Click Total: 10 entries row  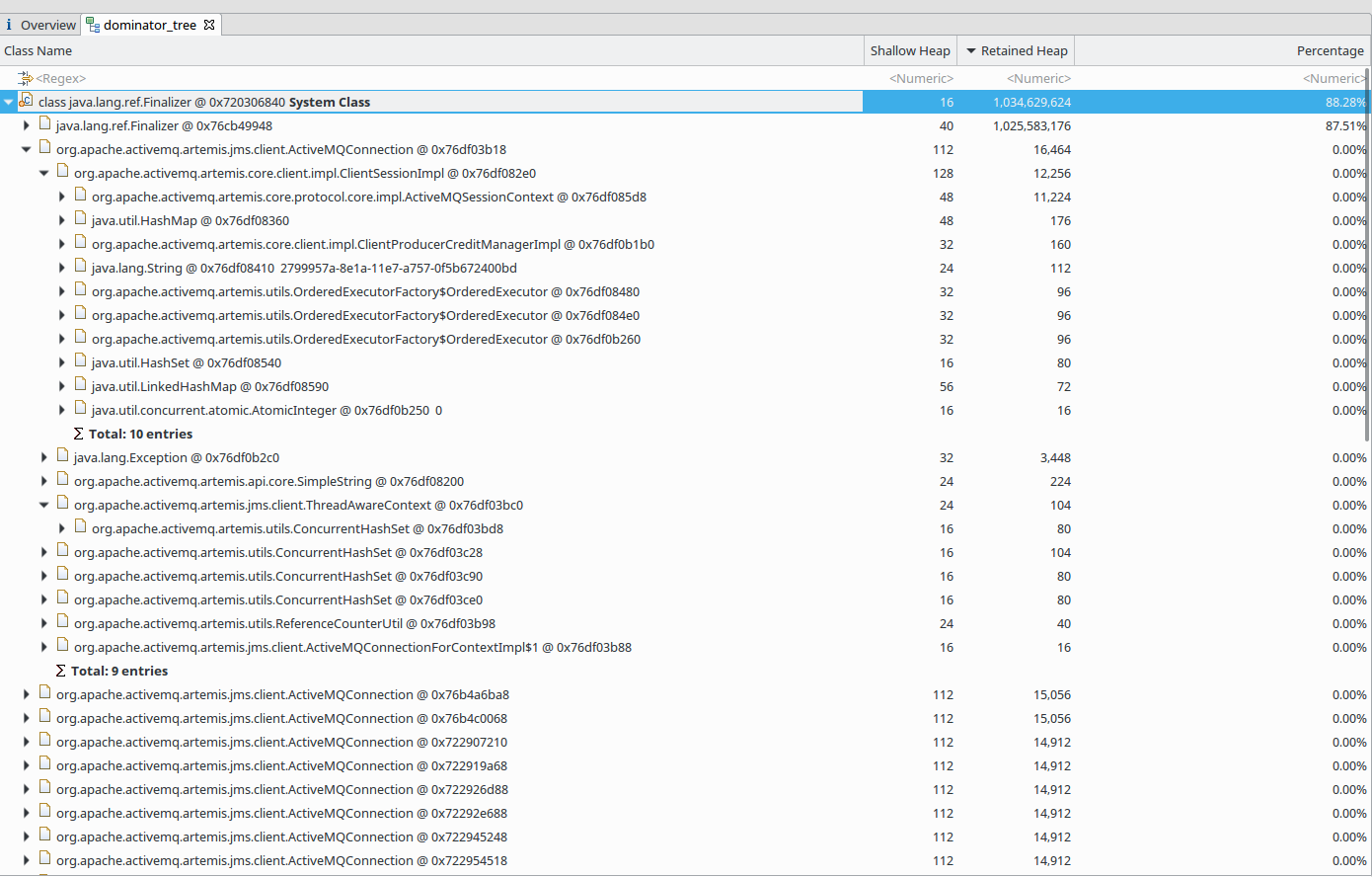685,434
